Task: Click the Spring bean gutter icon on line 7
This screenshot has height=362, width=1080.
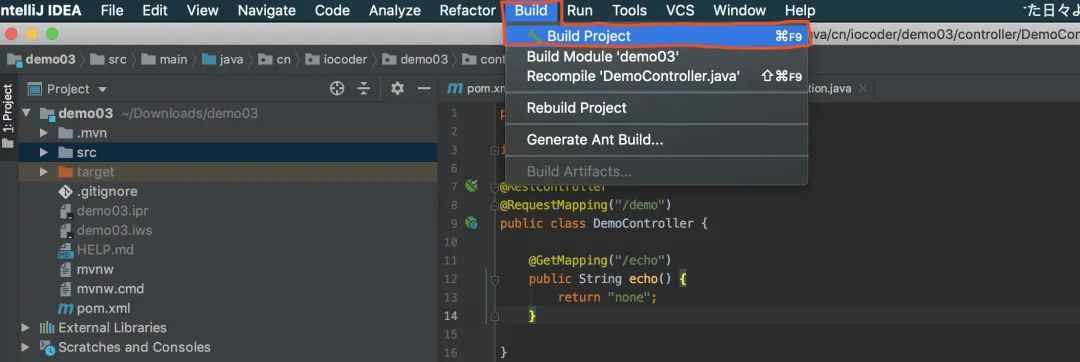Action: (x=471, y=185)
